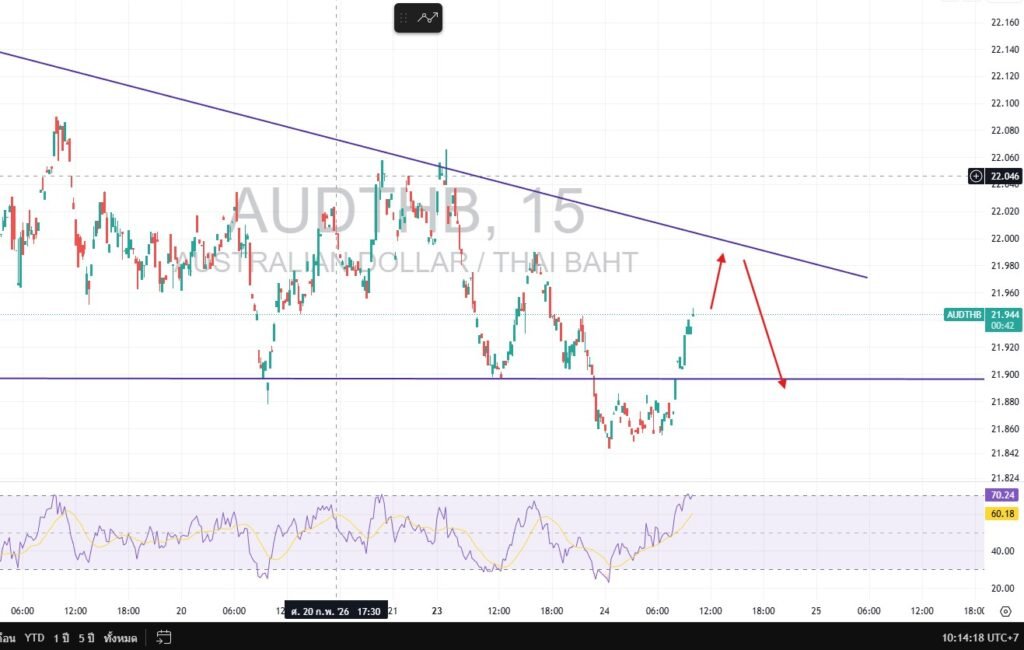Click the RSI value label 70.24
The image size is (1024, 650).
(x=1003, y=495)
